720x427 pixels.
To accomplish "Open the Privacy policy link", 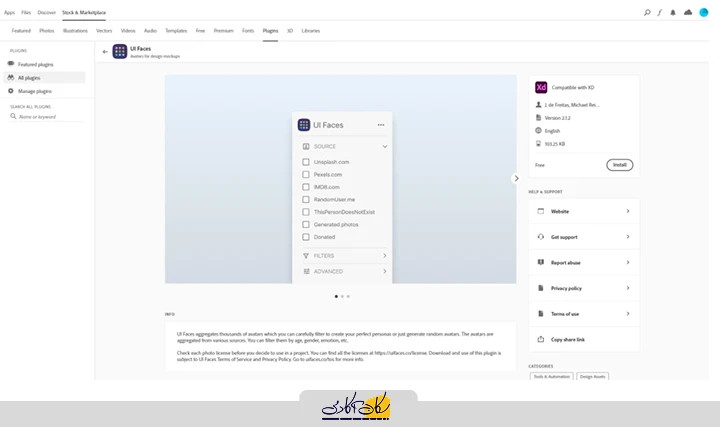I will [584, 288].
